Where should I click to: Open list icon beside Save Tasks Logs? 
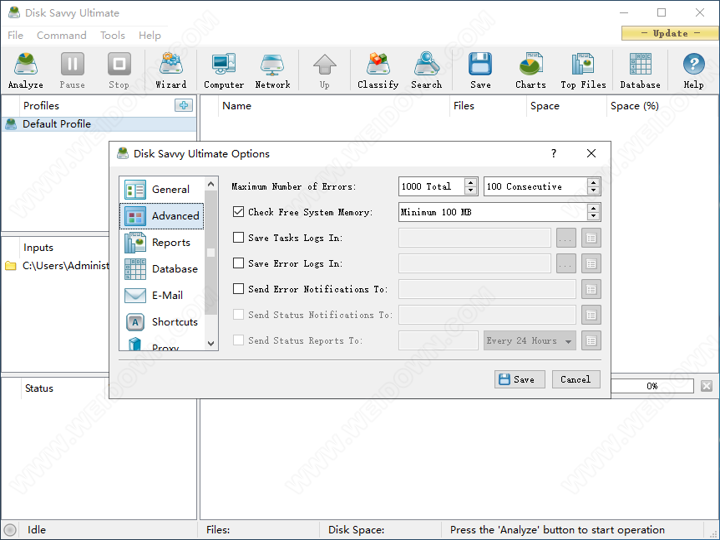[591, 238]
